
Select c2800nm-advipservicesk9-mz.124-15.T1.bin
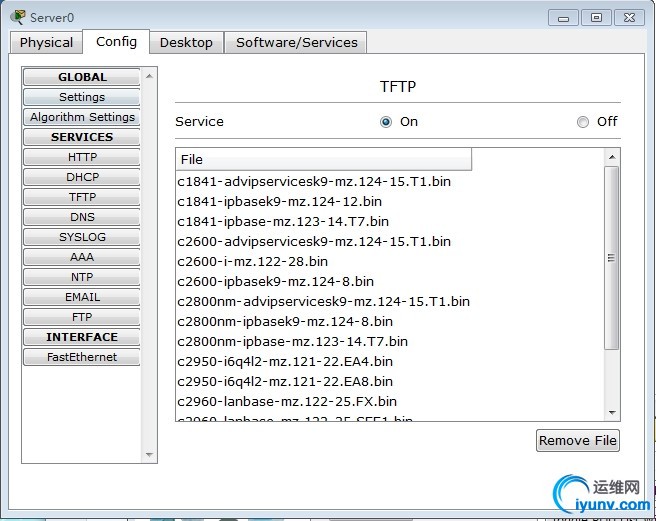click(323, 302)
